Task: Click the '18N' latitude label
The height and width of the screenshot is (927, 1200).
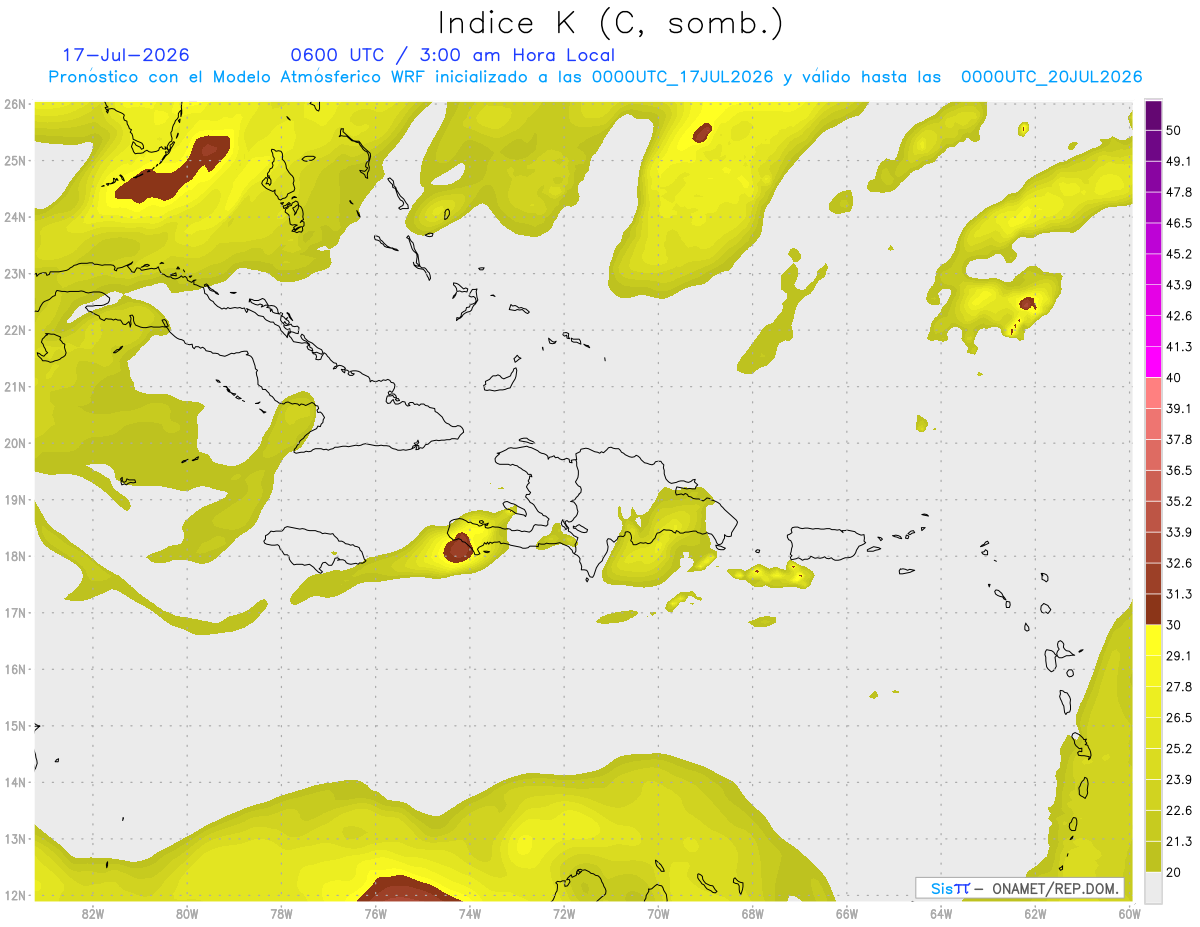Action: tap(15, 556)
